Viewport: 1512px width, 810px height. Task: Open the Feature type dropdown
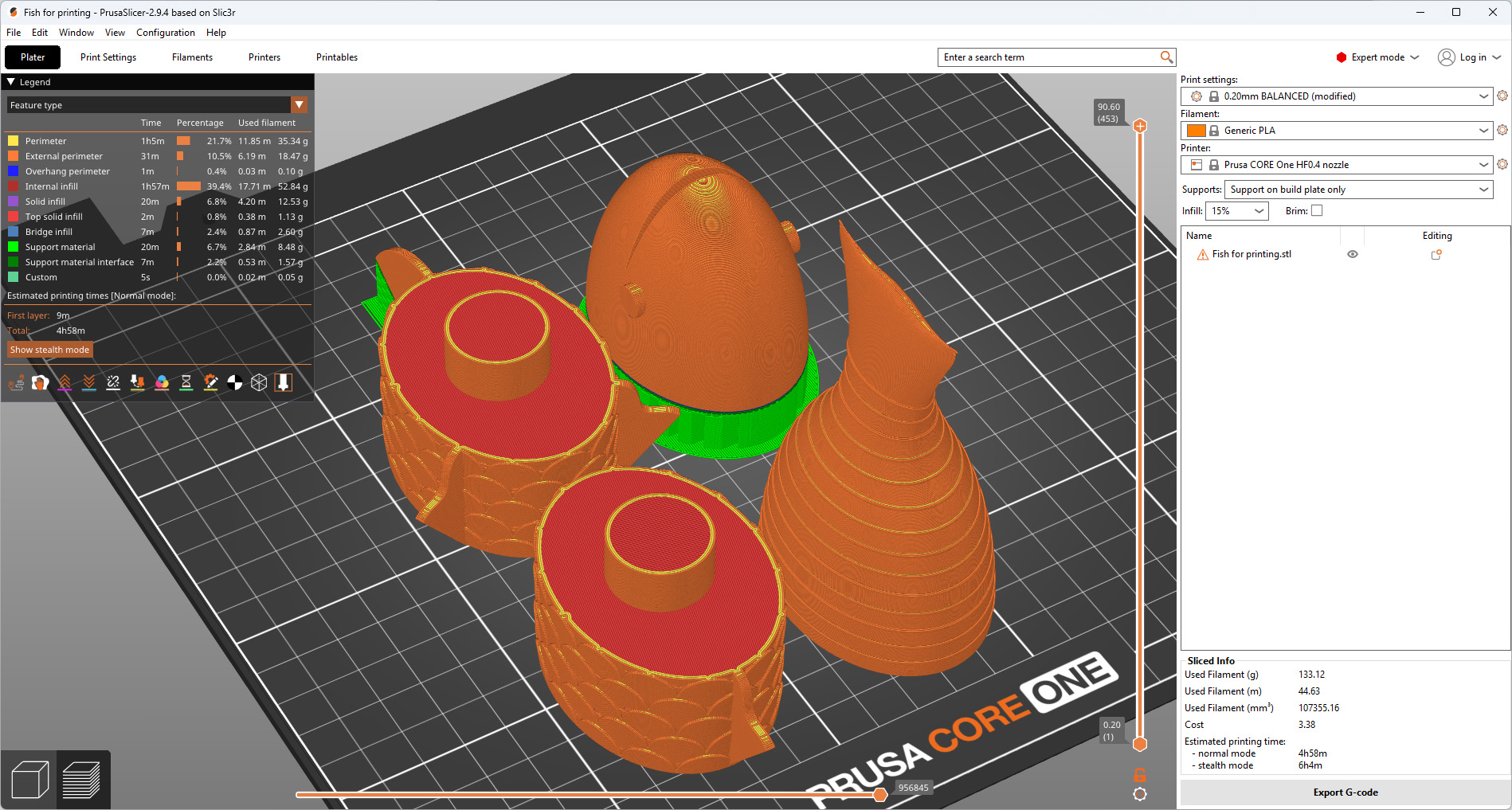(x=157, y=105)
